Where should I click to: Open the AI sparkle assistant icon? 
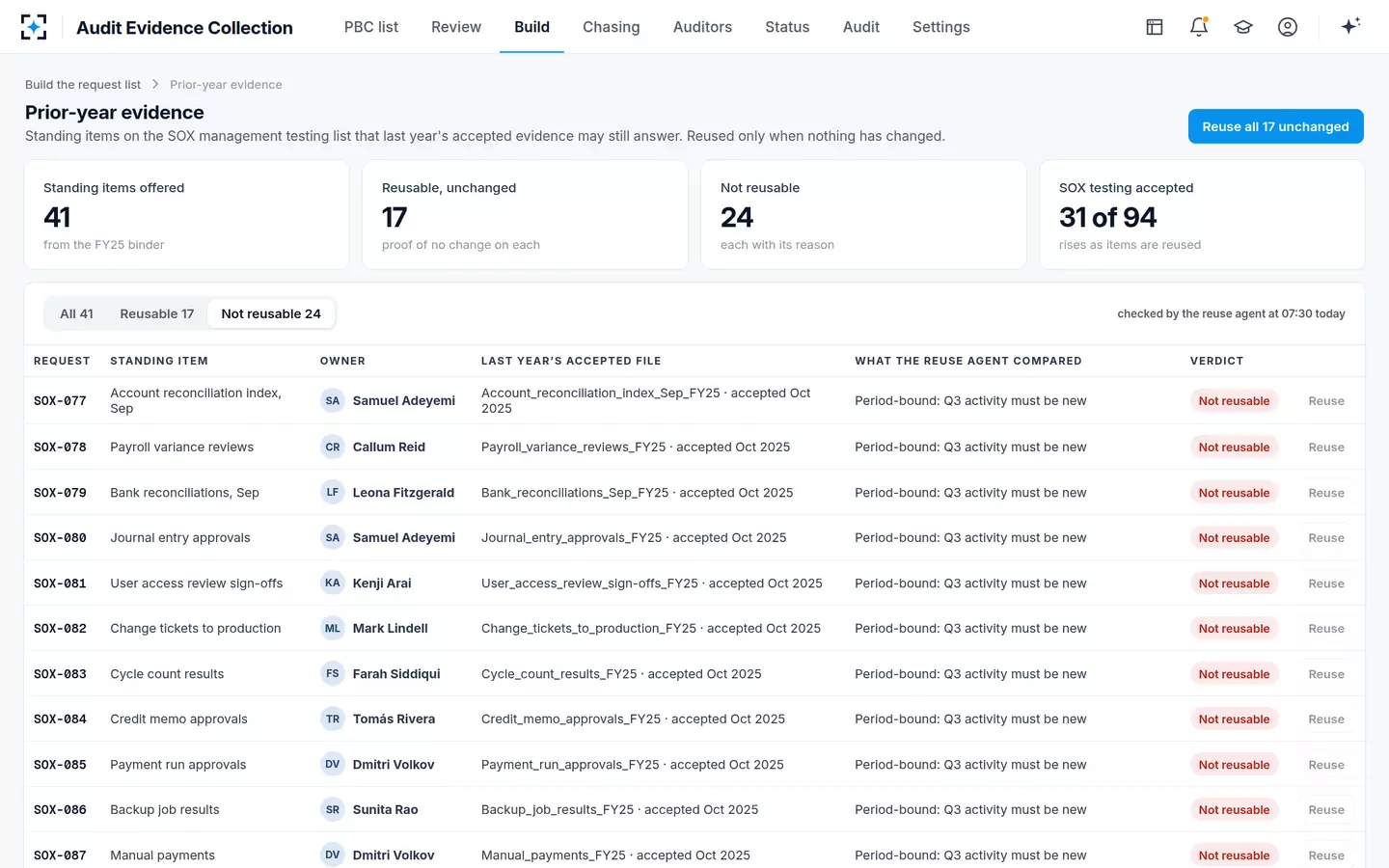click(1350, 26)
